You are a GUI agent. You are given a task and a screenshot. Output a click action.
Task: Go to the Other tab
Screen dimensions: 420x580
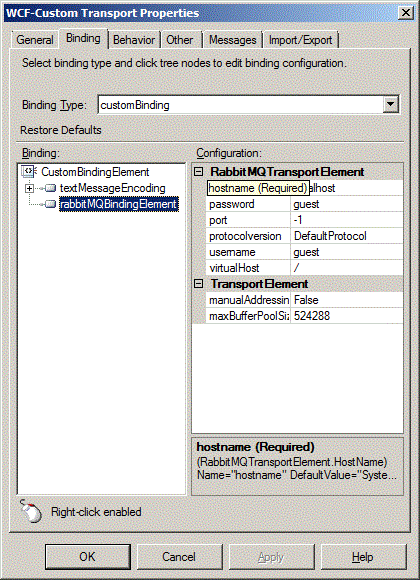click(x=179, y=40)
